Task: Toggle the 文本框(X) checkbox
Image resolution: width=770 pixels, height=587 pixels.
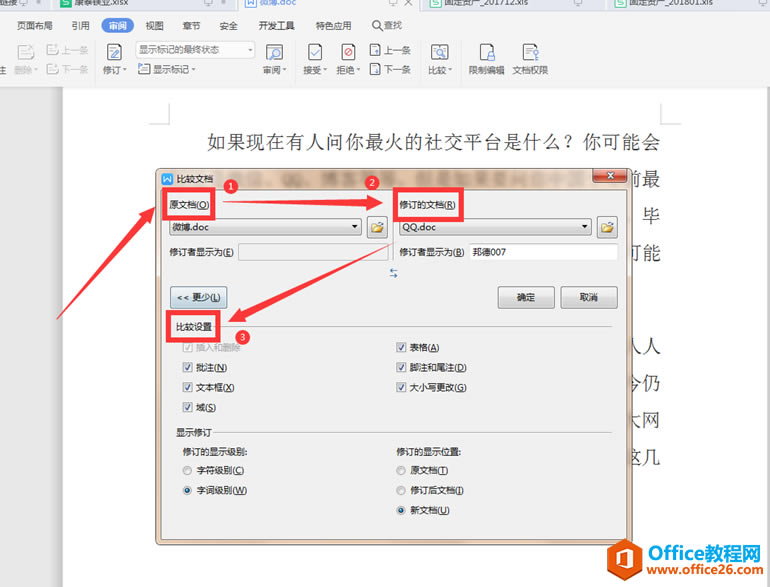Action: pos(187,387)
